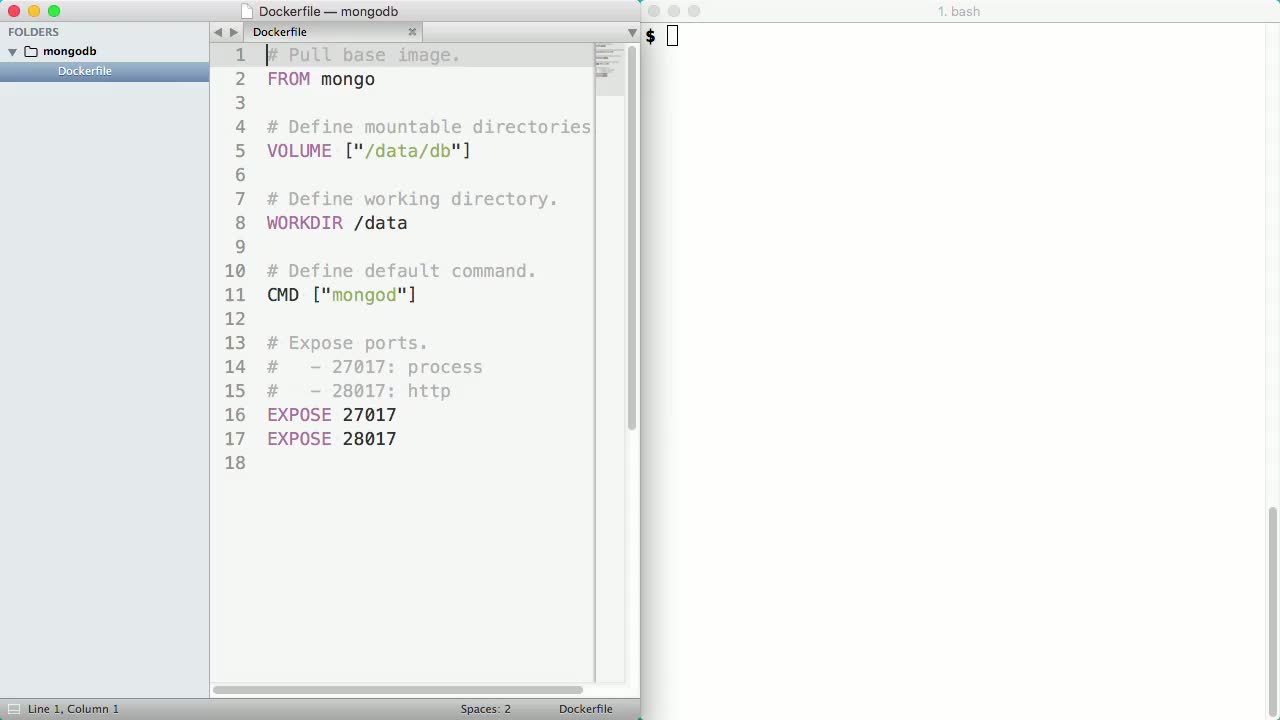This screenshot has height=720, width=1280.
Task: Go to next tab with right arrow
Action: coord(234,32)
